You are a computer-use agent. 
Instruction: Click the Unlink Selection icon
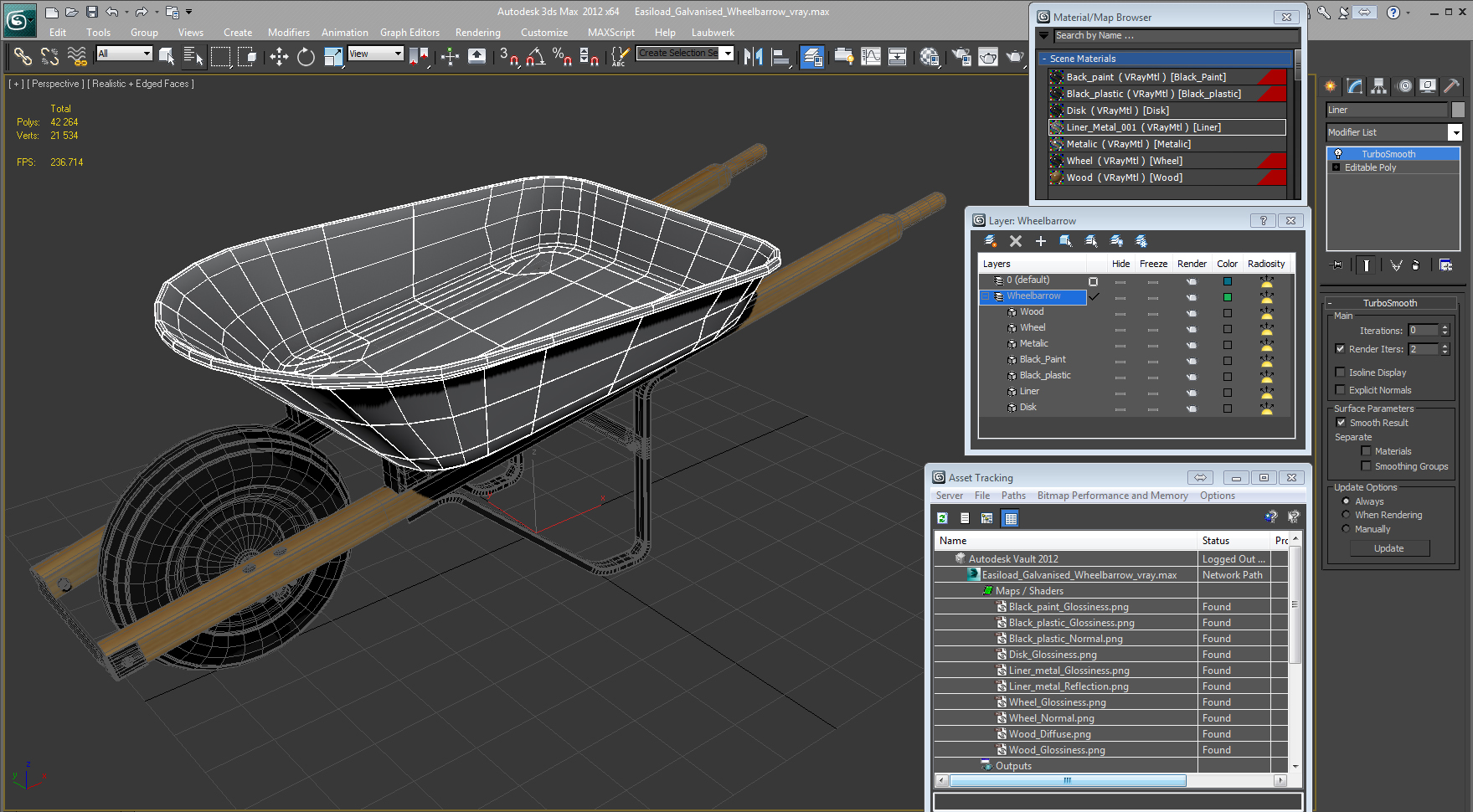[x=49, y=56]
